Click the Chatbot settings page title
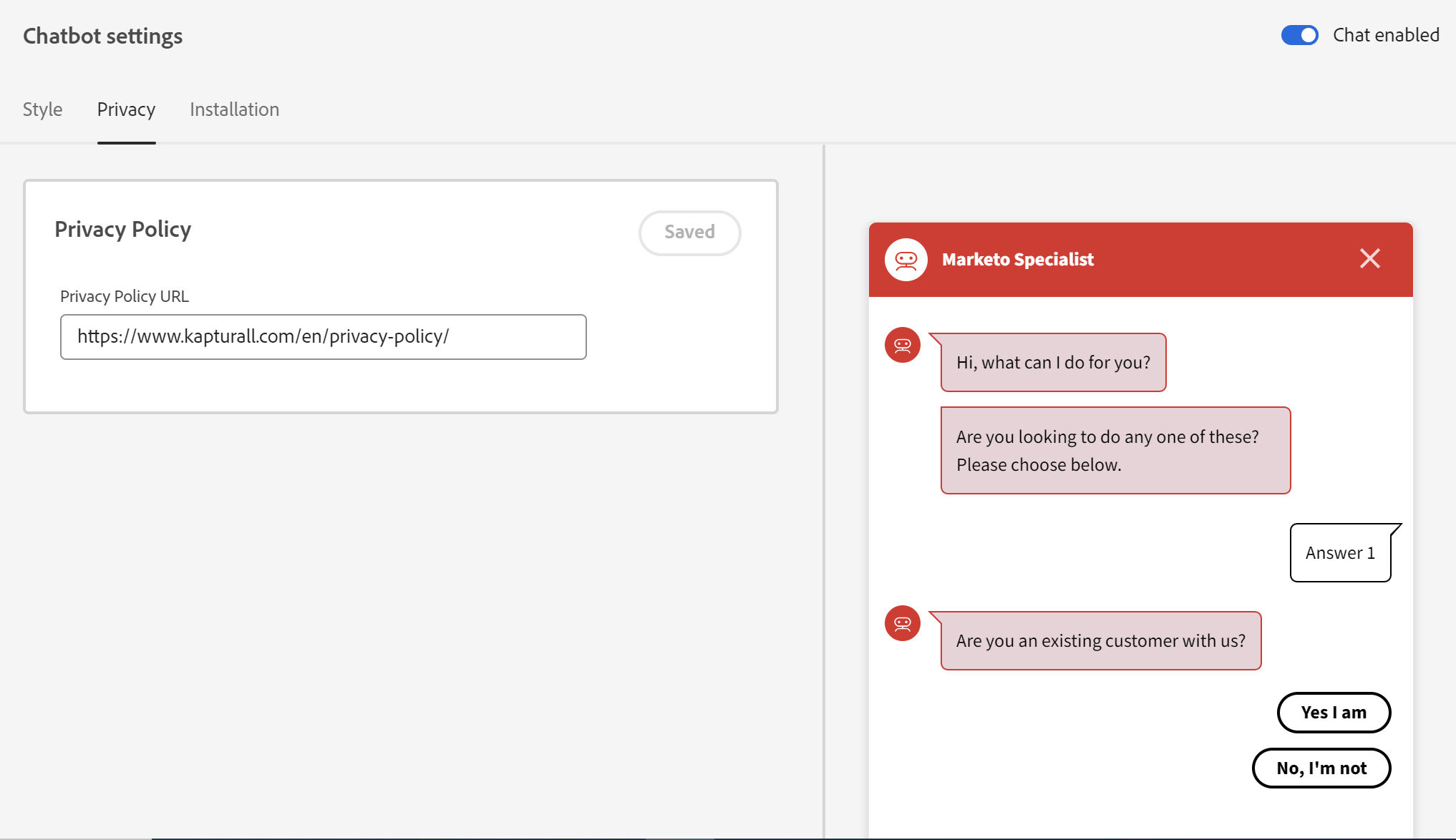Viewport: 1456px width, 840px height. (102, 36)
